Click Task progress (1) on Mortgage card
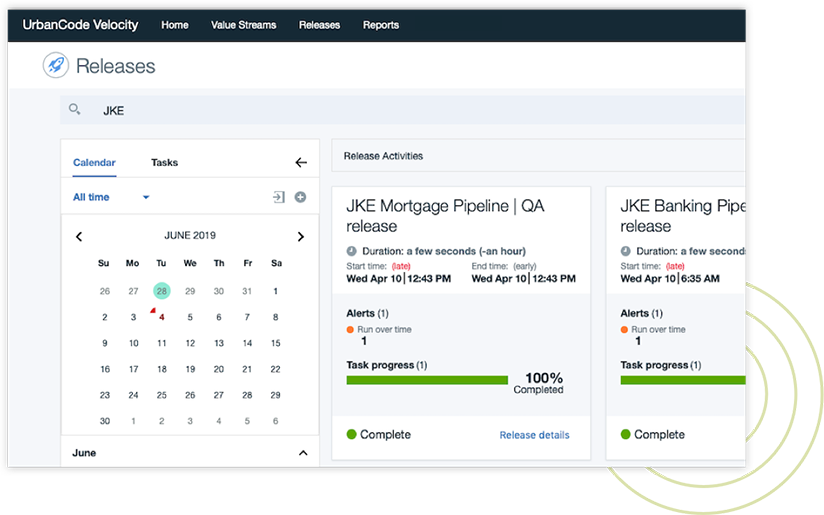 (387, 365)
